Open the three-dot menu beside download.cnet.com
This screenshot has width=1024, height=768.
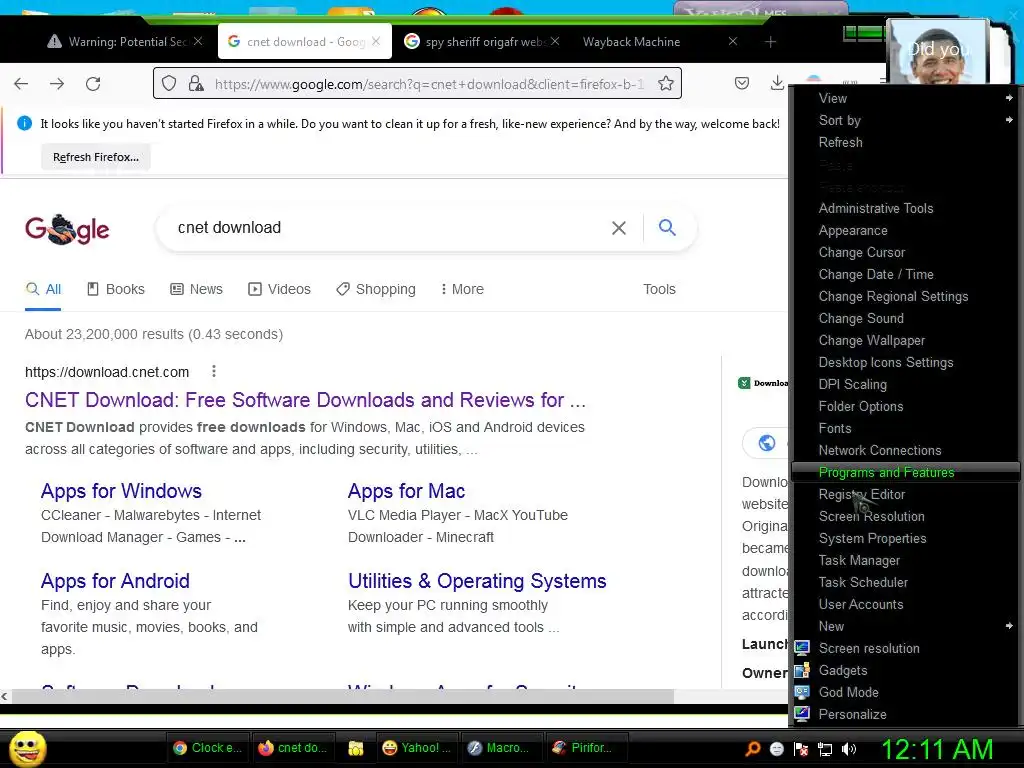pyautogui.click(x=214, y=372)
